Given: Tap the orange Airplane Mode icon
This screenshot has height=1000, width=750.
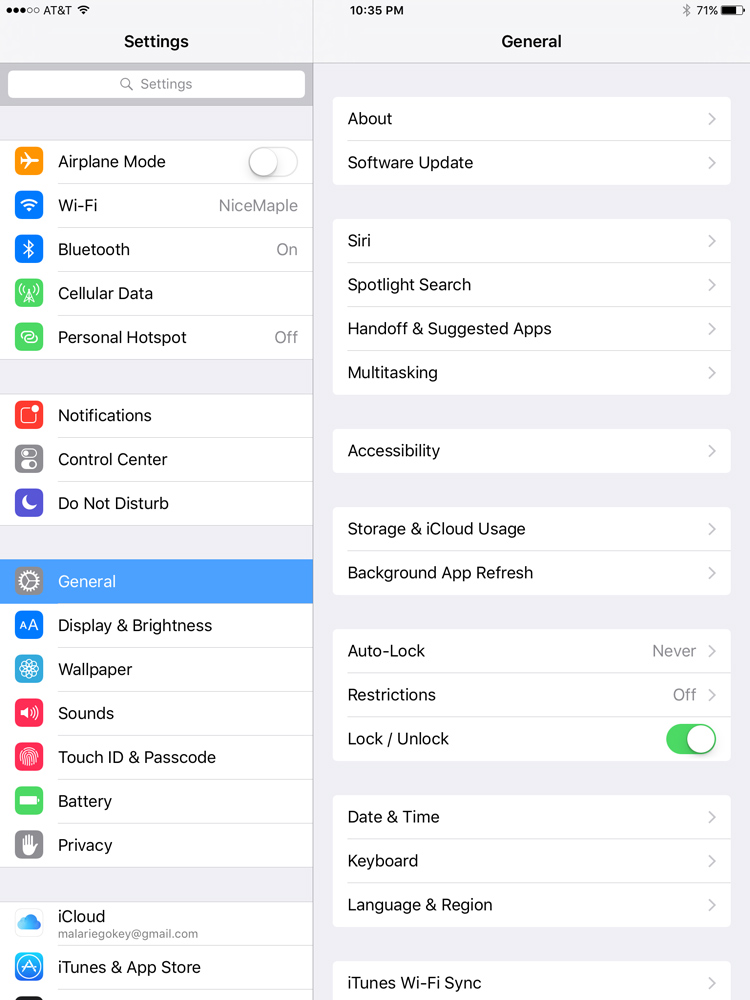Looking at the screenshot, I should pos(29,161).
